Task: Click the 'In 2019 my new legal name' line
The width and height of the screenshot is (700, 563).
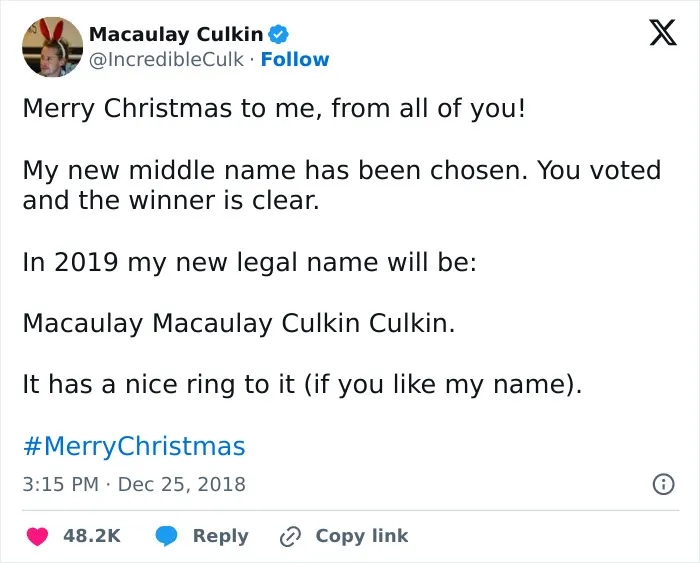Action: tap(250, 262)
